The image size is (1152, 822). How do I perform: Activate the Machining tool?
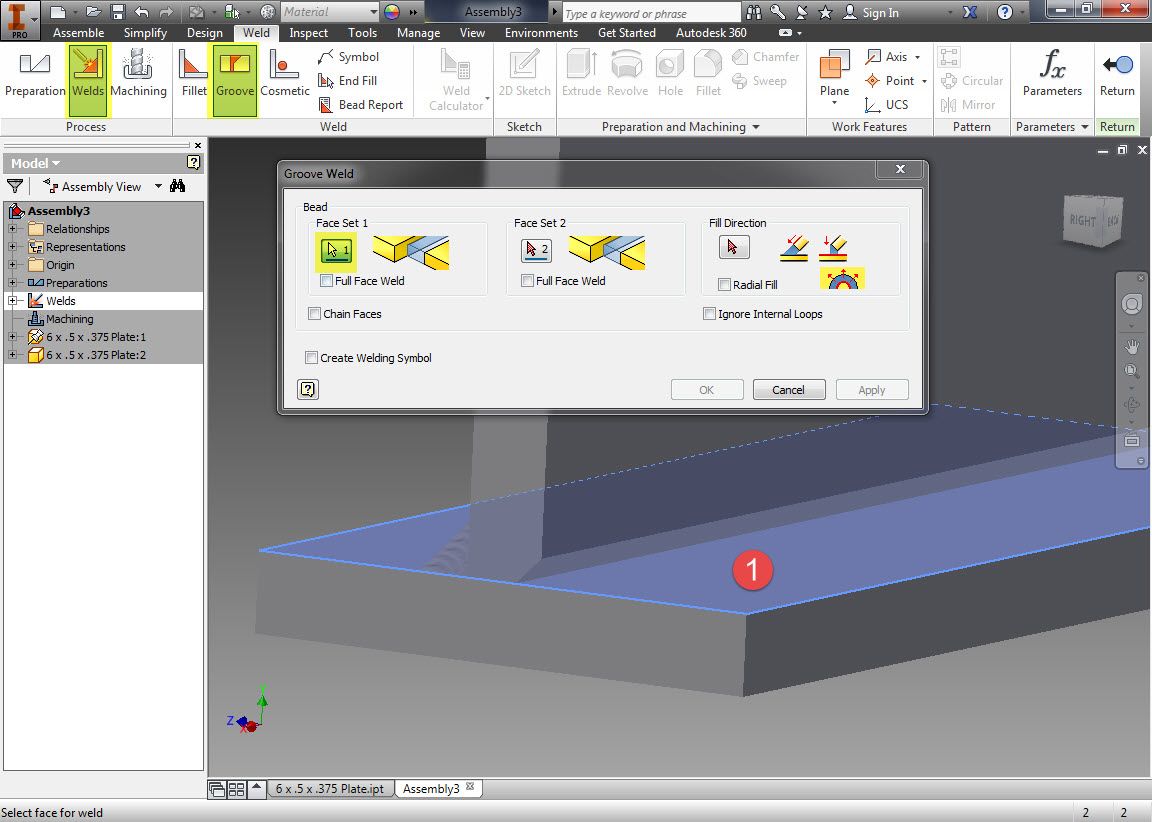point(139,75)
